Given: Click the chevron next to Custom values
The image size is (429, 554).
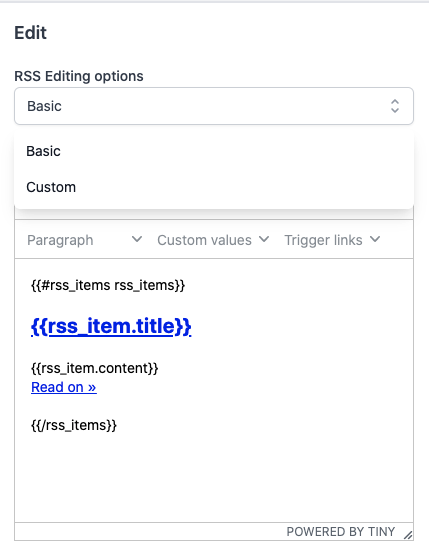Looking at the screenshot, I should [x=264, y=240].
